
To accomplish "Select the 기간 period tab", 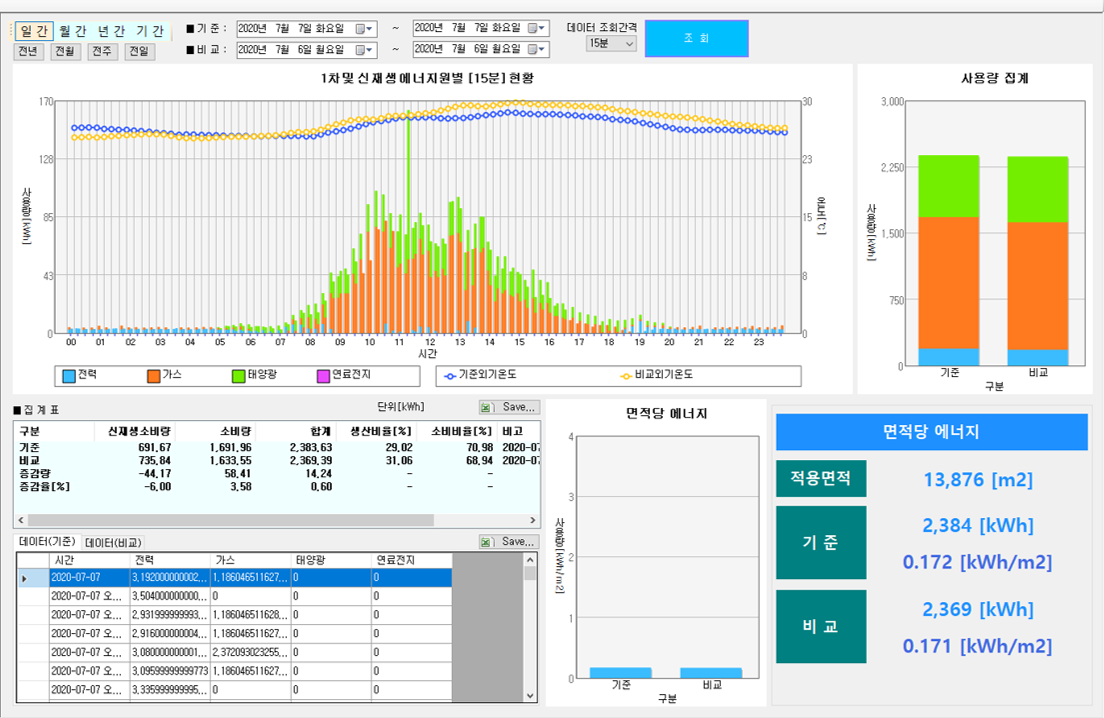I will (150, 31).
